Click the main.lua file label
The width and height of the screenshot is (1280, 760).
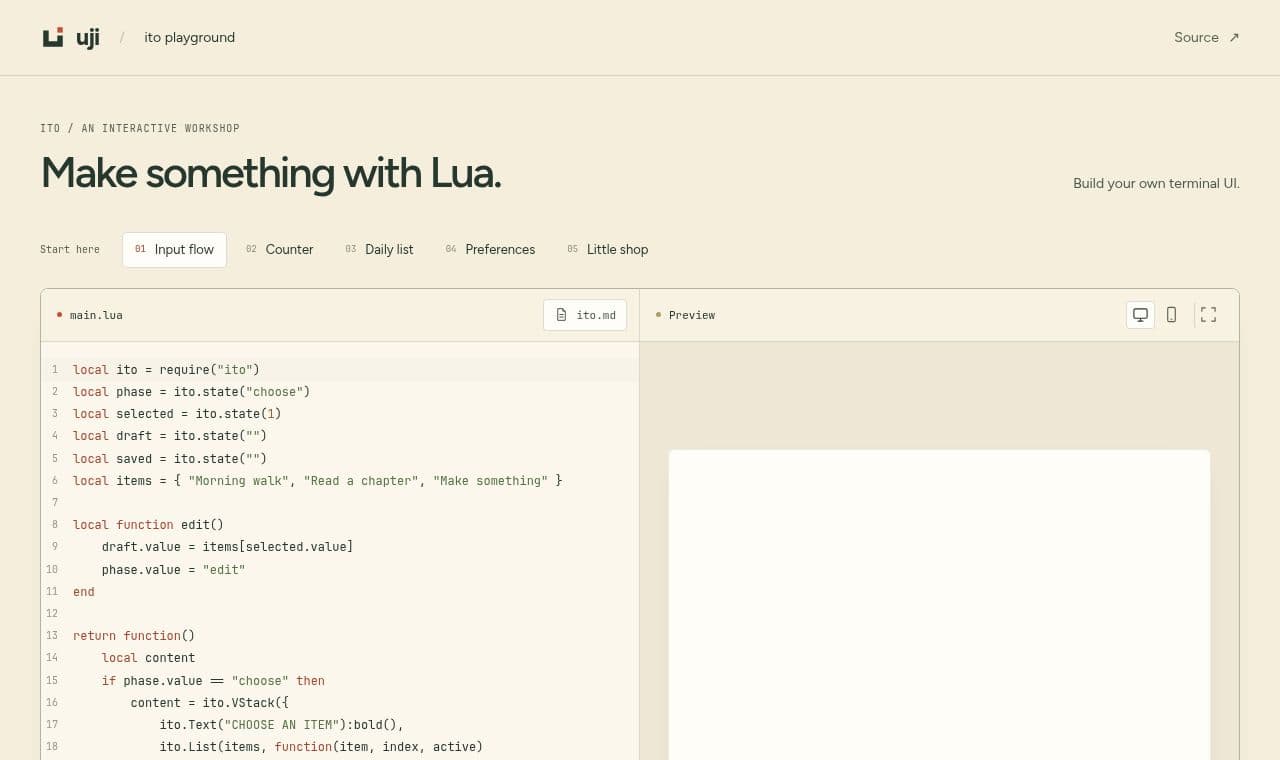tap(96, 315)
